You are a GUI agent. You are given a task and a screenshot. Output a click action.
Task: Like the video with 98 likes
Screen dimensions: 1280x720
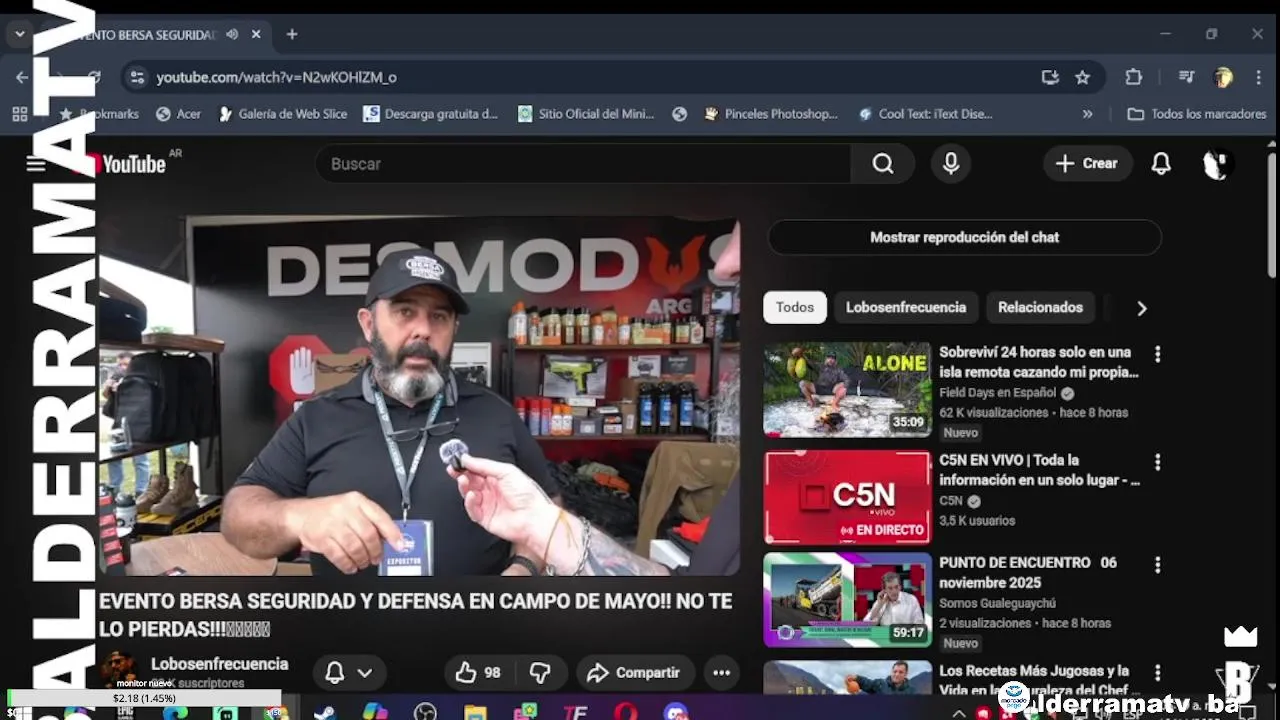coord(477,673)
